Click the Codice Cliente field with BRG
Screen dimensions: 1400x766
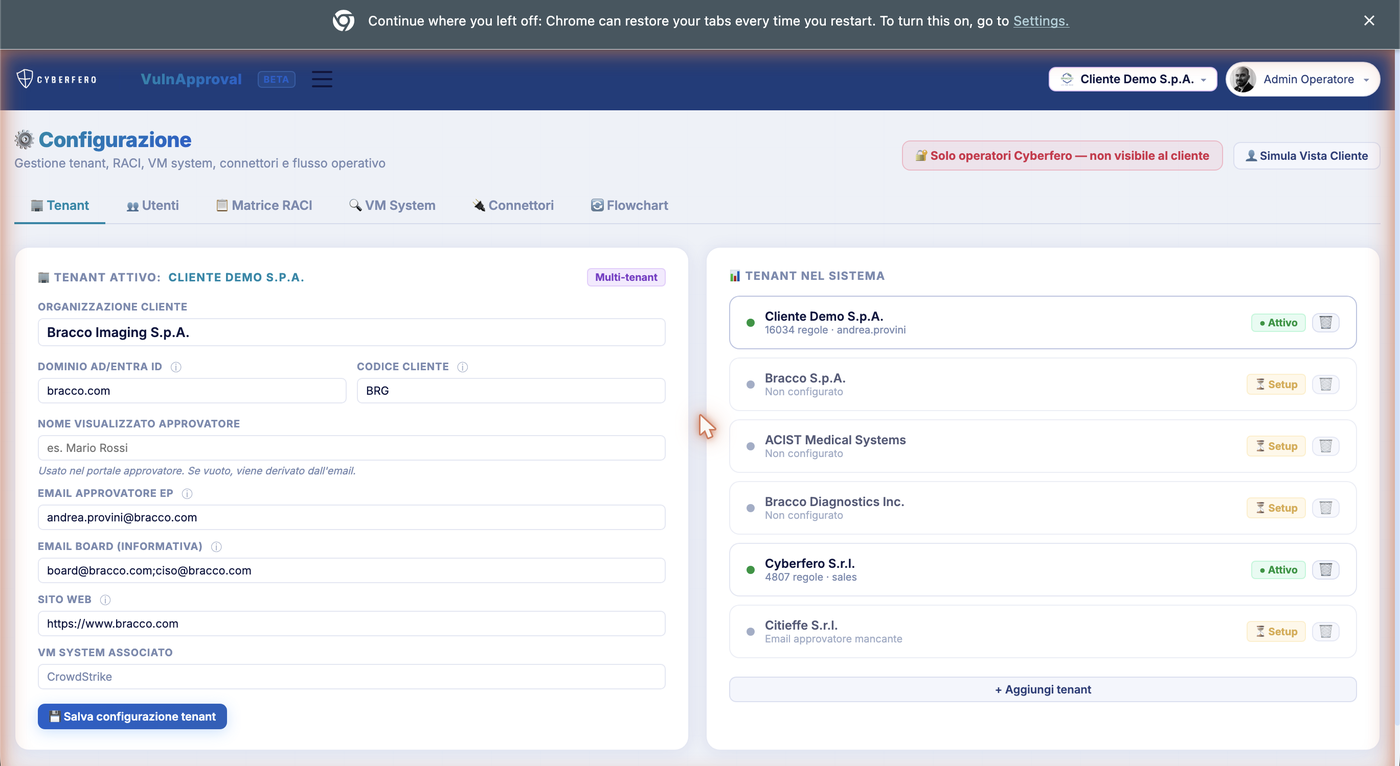click(x=511, y=390)
